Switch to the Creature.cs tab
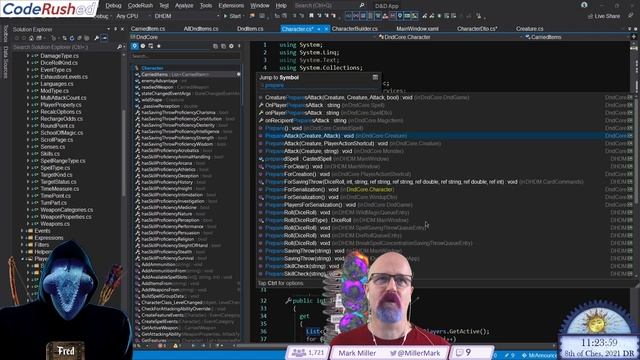This screenshot has width=640, height=360. 529,29
